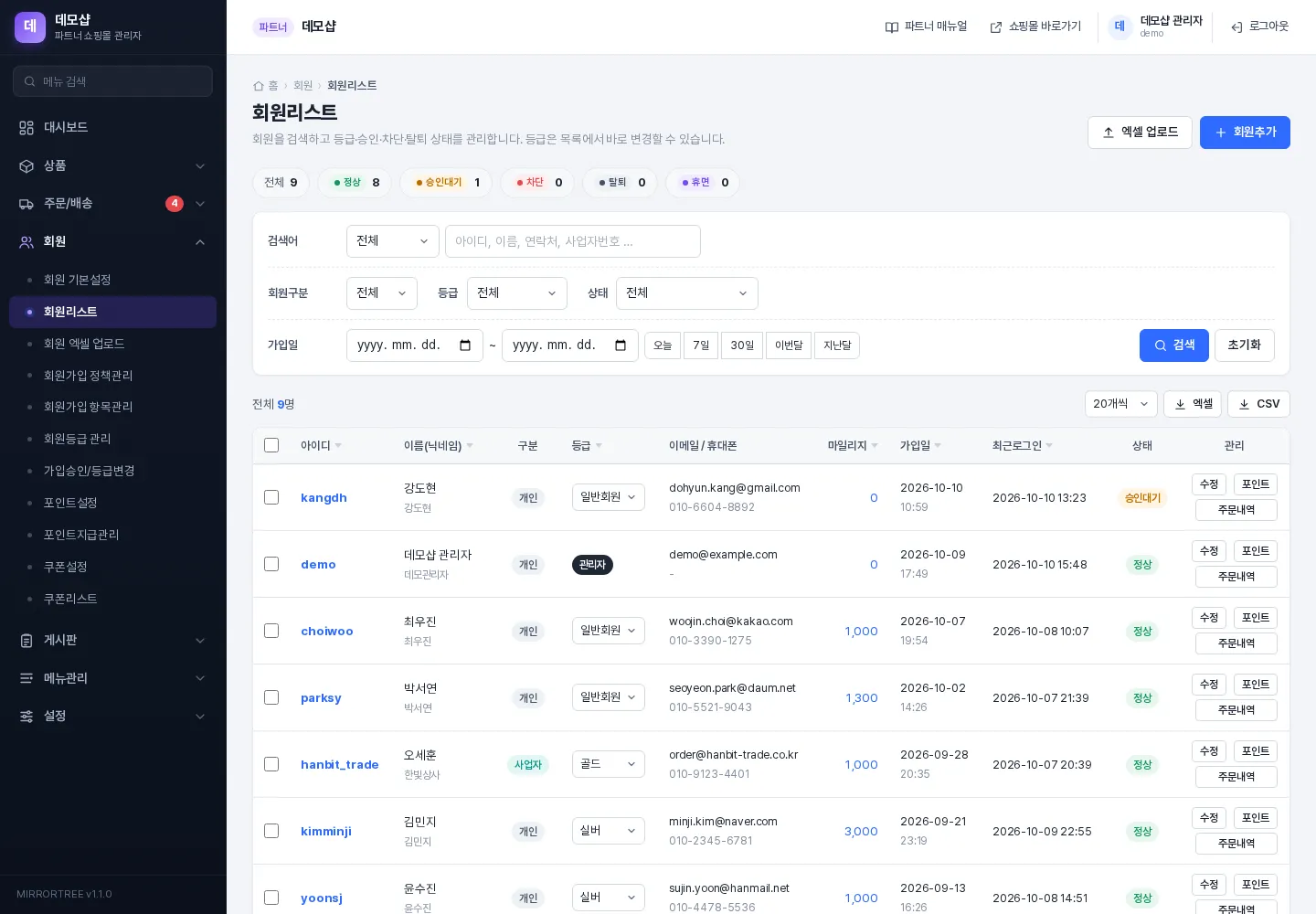Check the parksy row checkbox

click(271, 697)
